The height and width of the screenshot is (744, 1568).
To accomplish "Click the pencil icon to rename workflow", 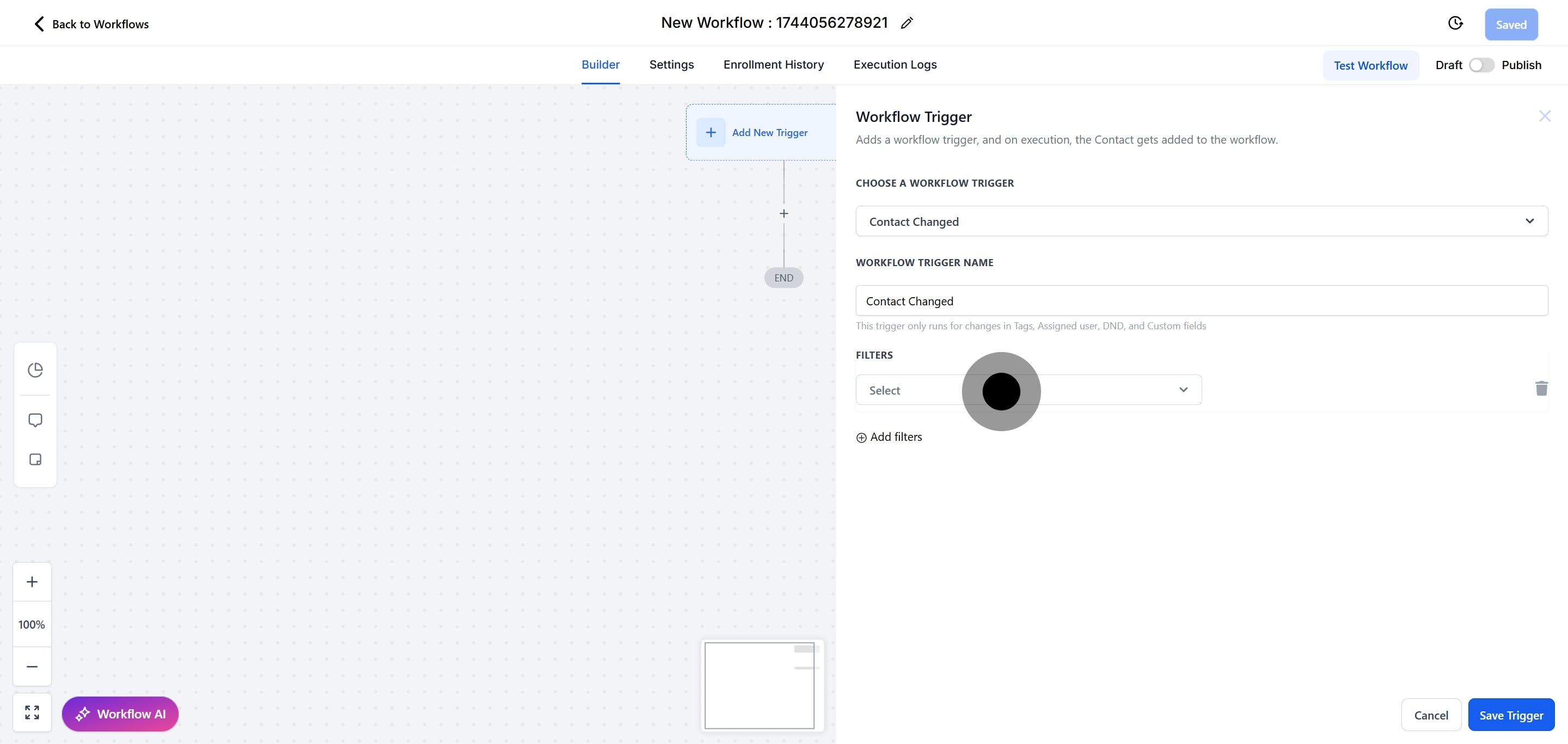I will point(906,23).
